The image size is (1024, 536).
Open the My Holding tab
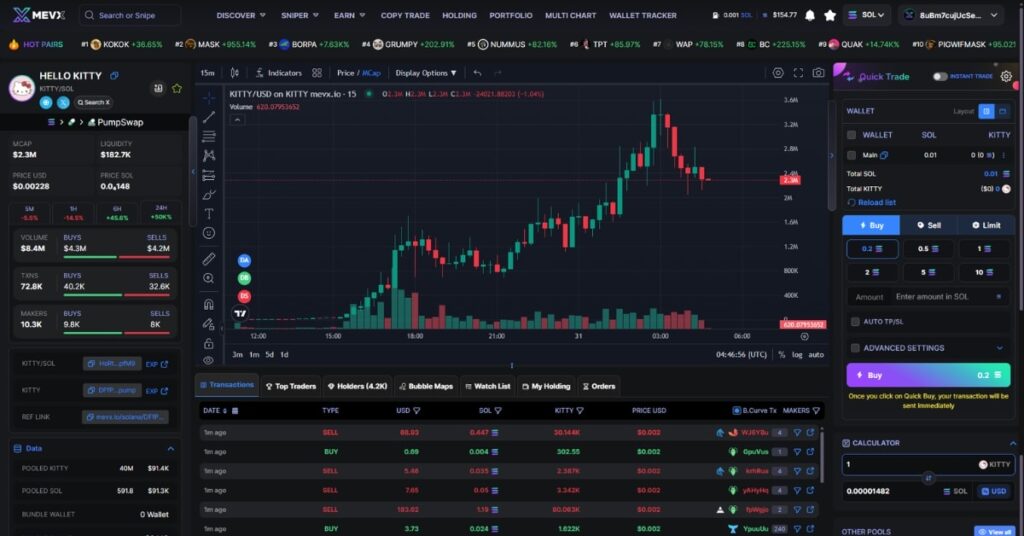point(546,386)
